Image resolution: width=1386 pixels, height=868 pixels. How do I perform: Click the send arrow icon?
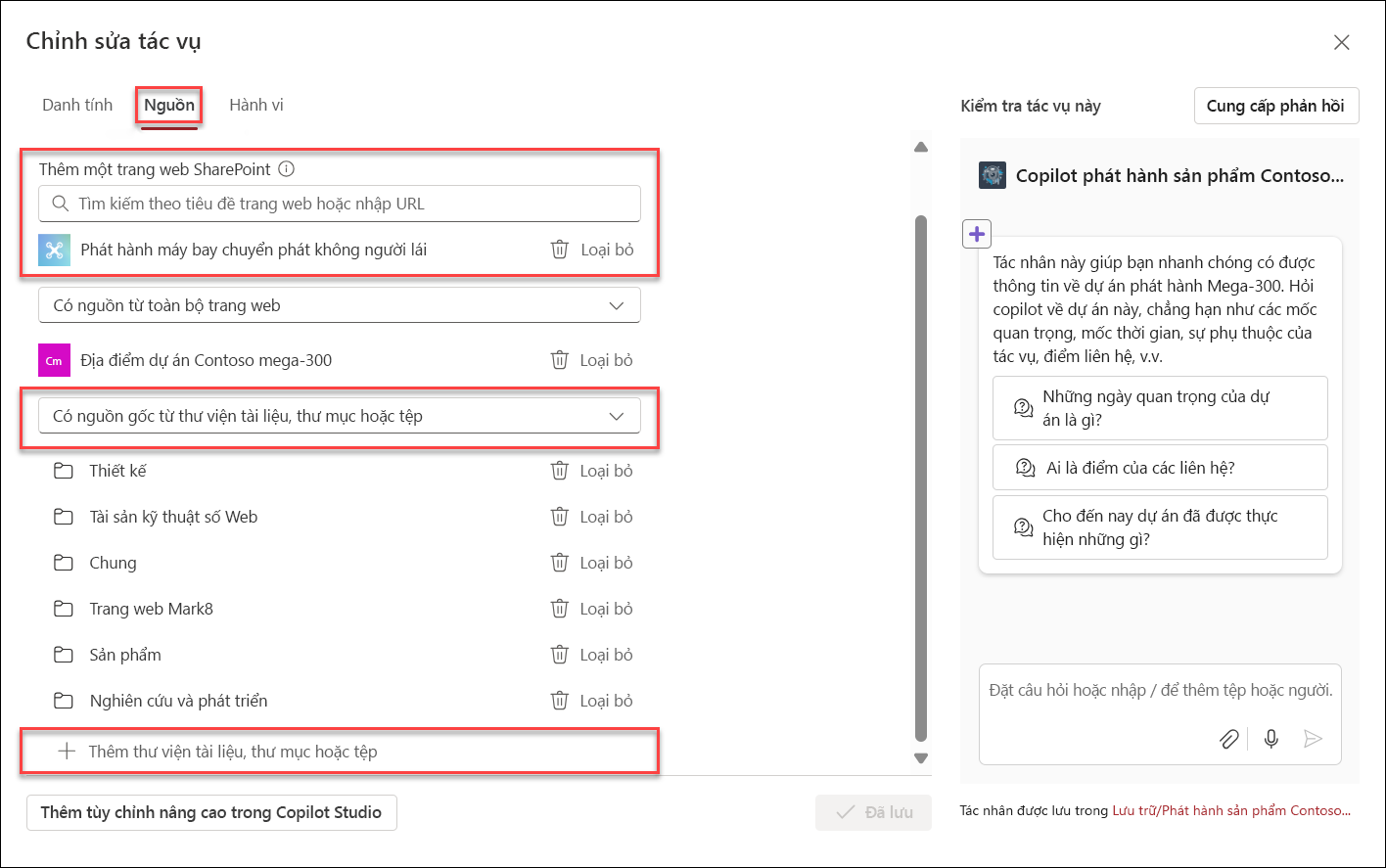1314,739
